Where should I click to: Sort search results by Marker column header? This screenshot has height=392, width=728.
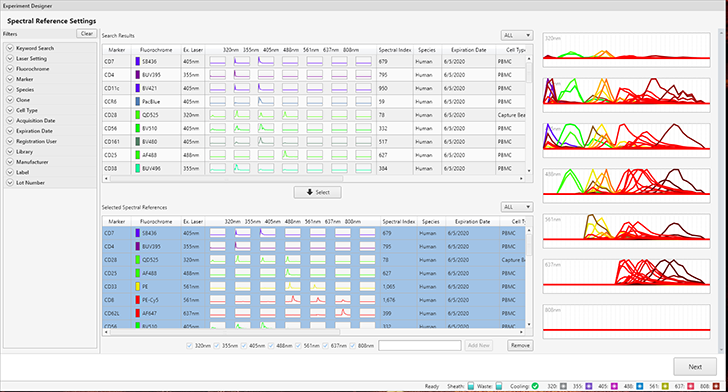click(117, 50)
